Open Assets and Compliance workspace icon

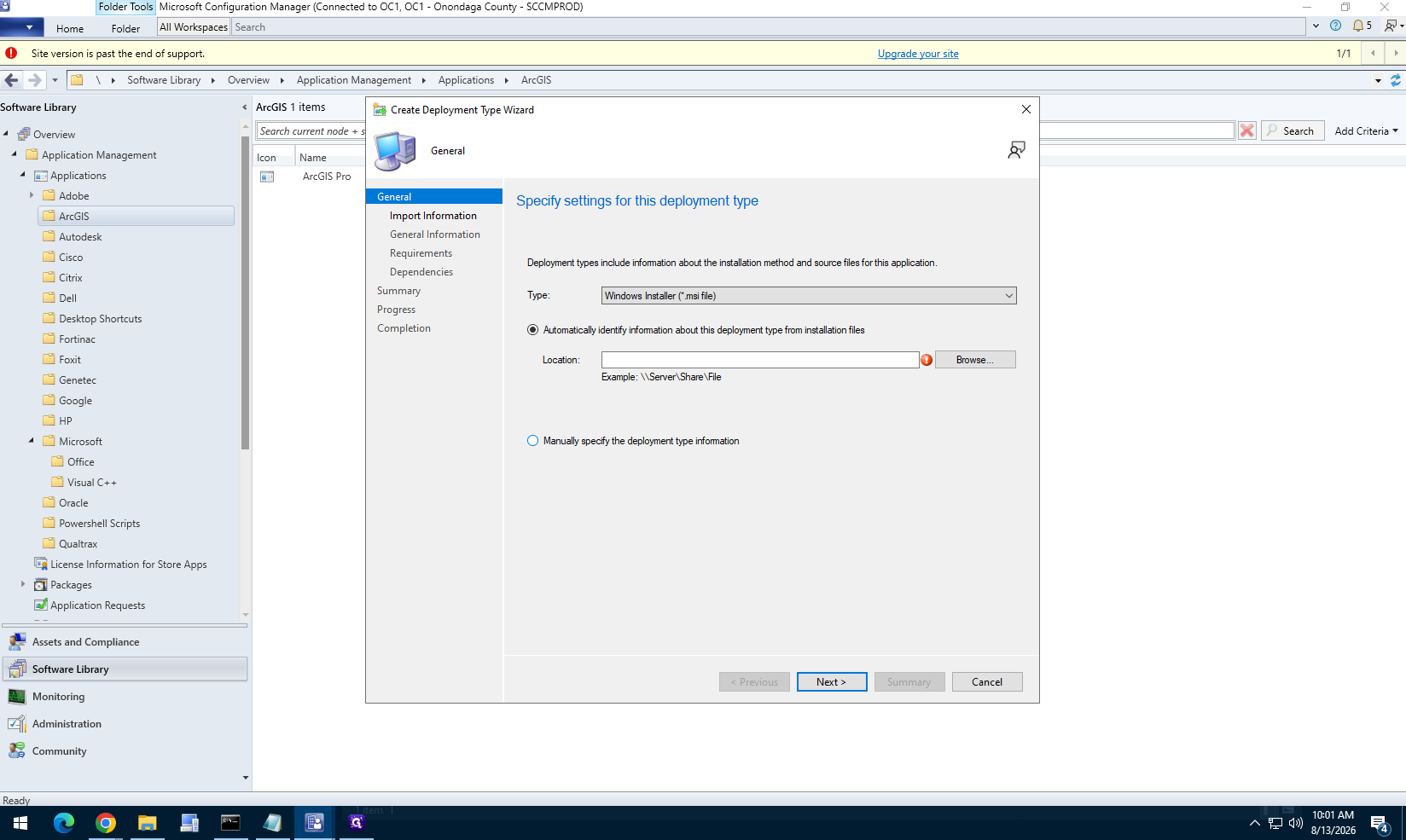[x=17, y=642]
